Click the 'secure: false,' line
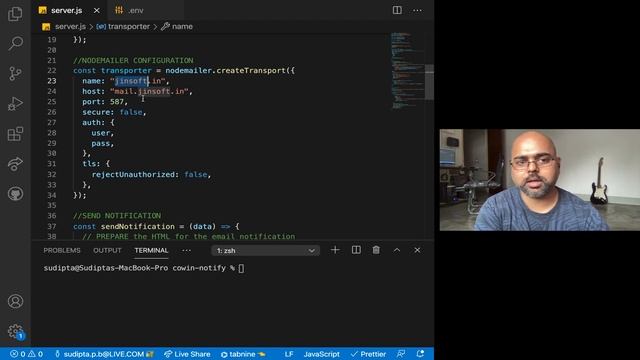 click(x=114, y=112)
